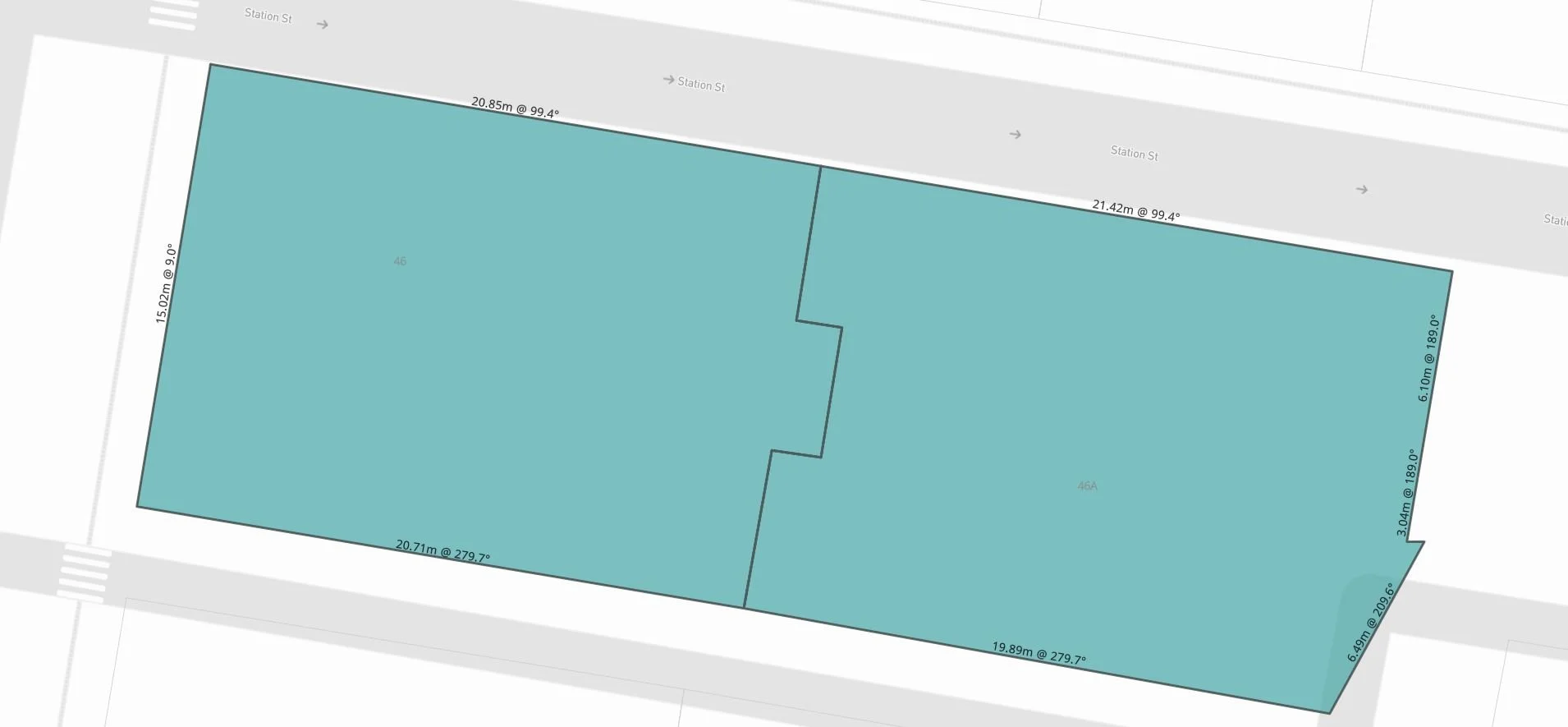1568x727 pixels.
Task: Click the '6.10m @ 189.0°' boundary label
Action: [1428, 358]
